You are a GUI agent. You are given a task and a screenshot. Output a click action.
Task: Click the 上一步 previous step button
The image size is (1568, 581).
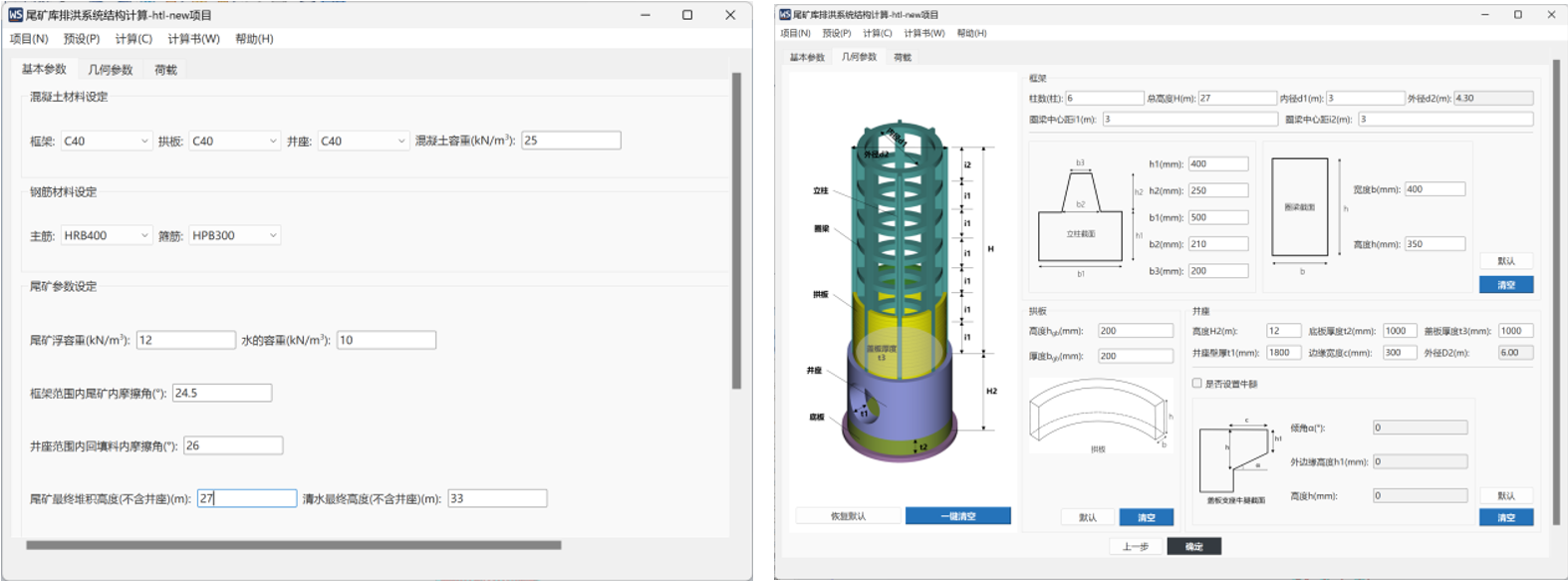1136,547
